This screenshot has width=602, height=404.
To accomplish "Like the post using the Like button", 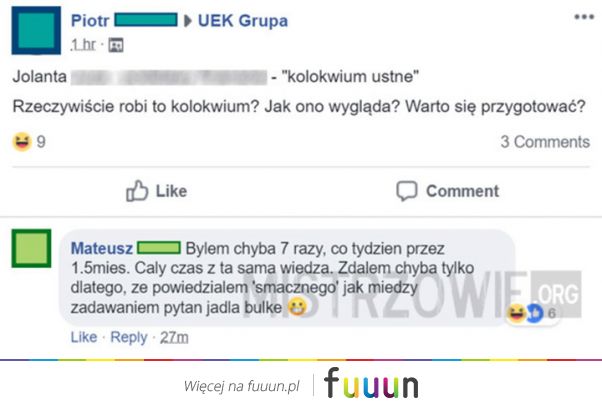I will tap(157, 191).
